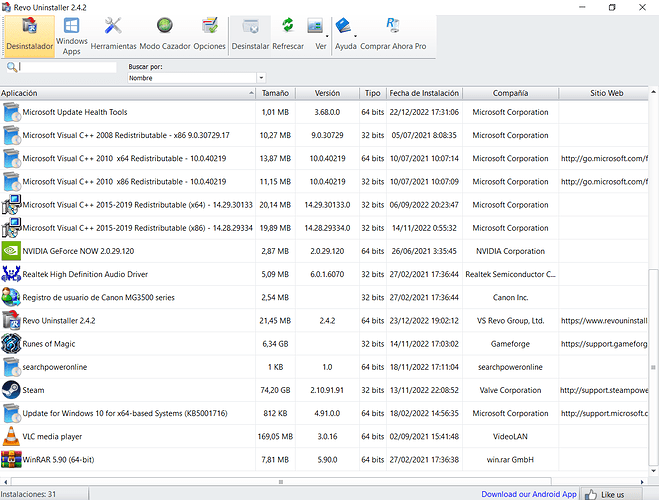Select the Canon MG3500 registration icon
This screenshot has height=500, width=659.
11,297
